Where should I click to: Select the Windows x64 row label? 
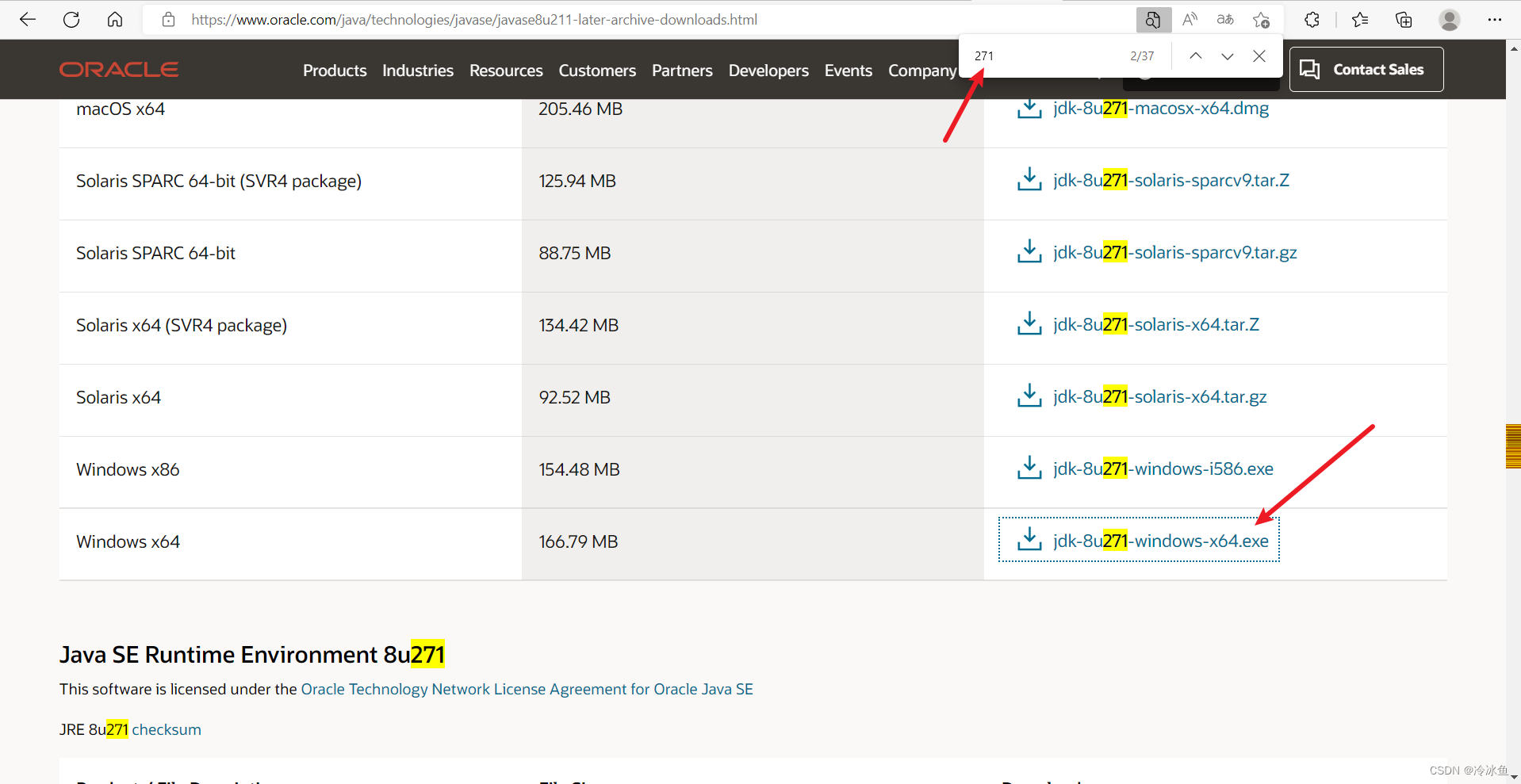tap(128, 541)
